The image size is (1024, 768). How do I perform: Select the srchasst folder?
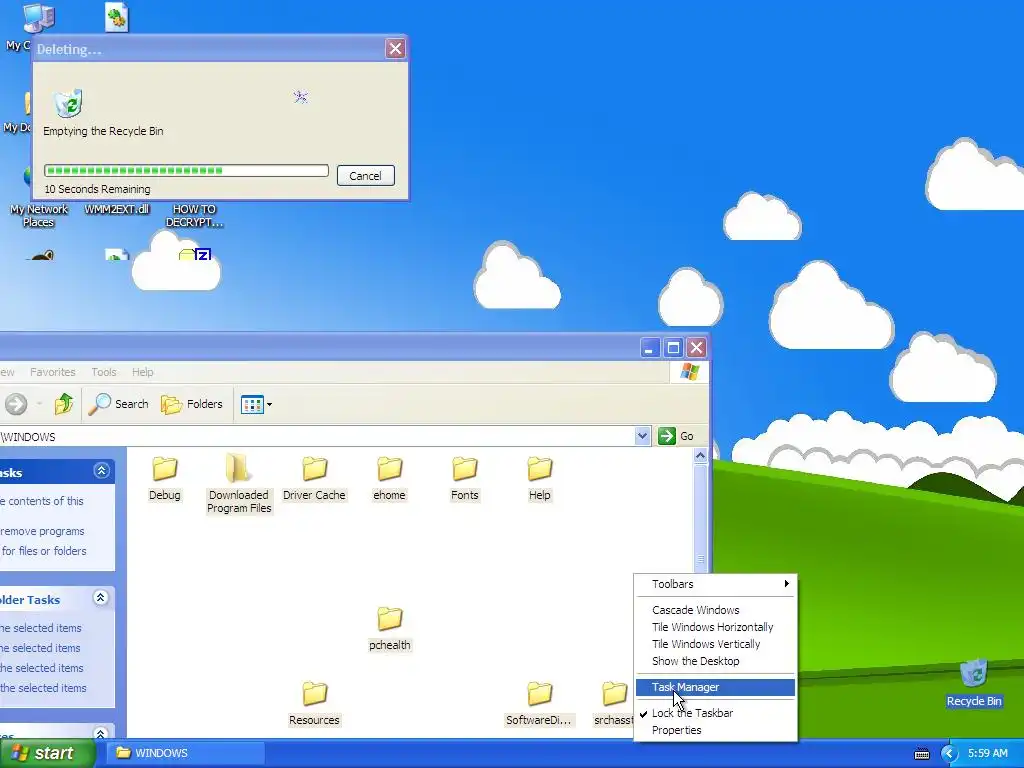(x=614, y=705)
